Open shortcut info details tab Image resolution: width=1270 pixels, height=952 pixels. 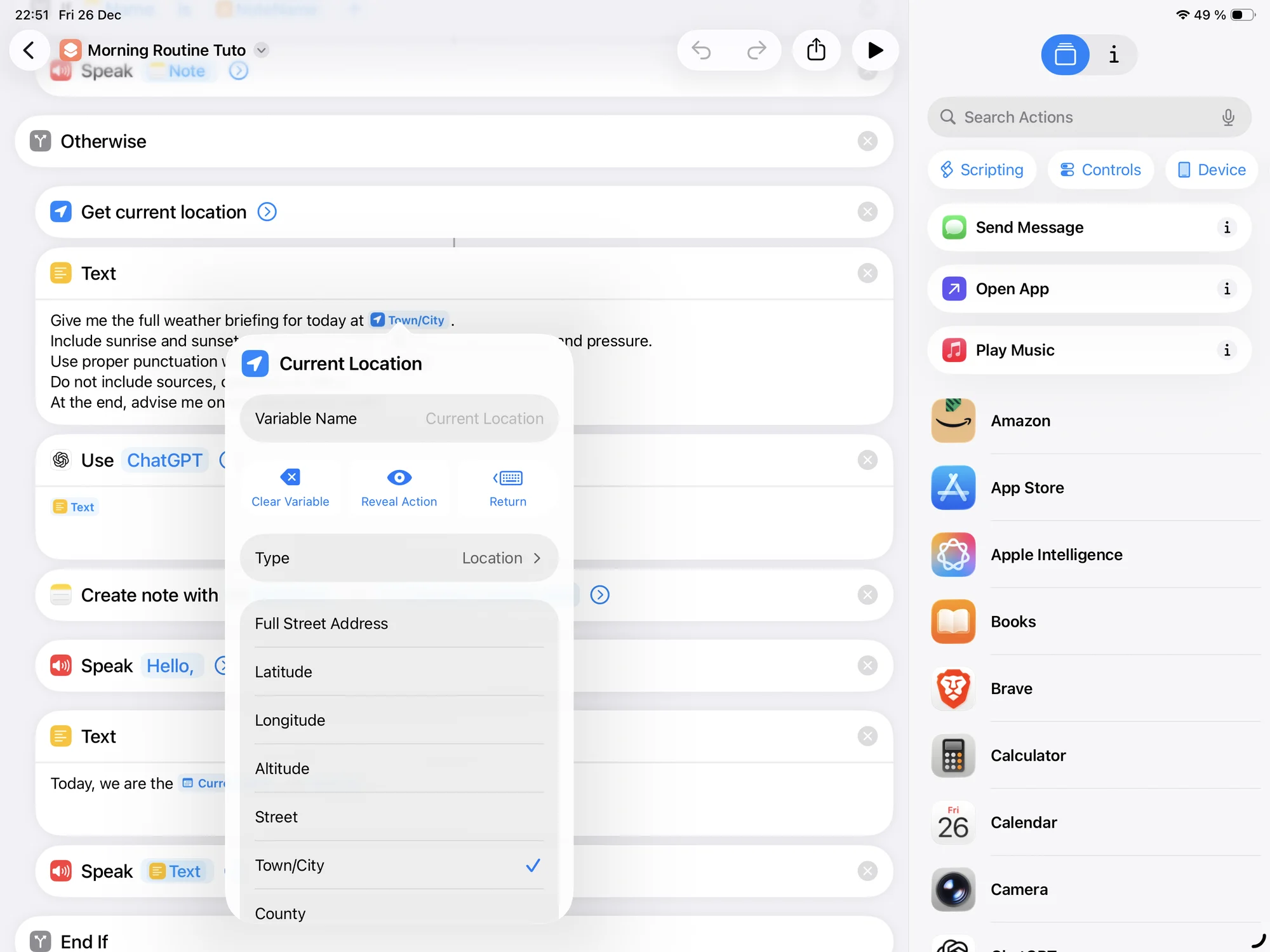[x=1114, y=55]
